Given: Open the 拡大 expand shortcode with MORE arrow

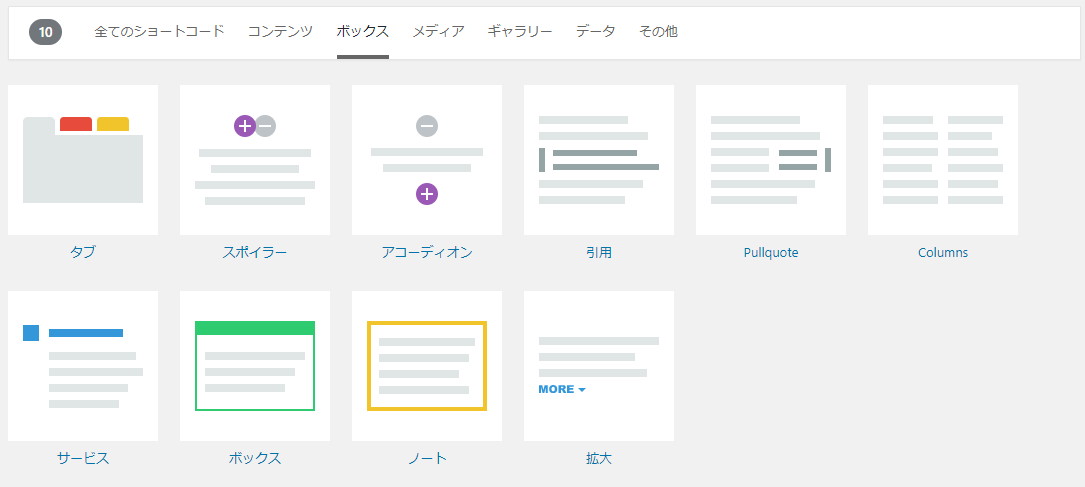Looking at the screenshot, I should [x=599, y=366].
